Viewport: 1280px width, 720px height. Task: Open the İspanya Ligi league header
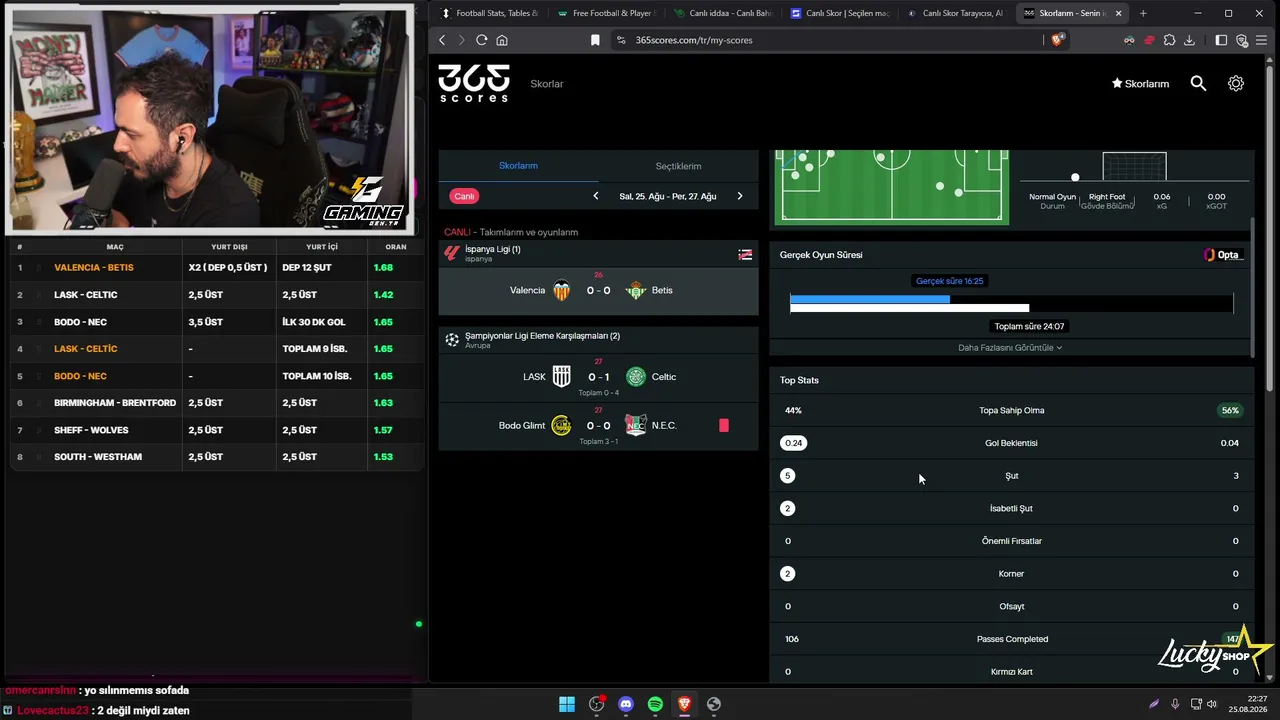(x=598, y=254)
